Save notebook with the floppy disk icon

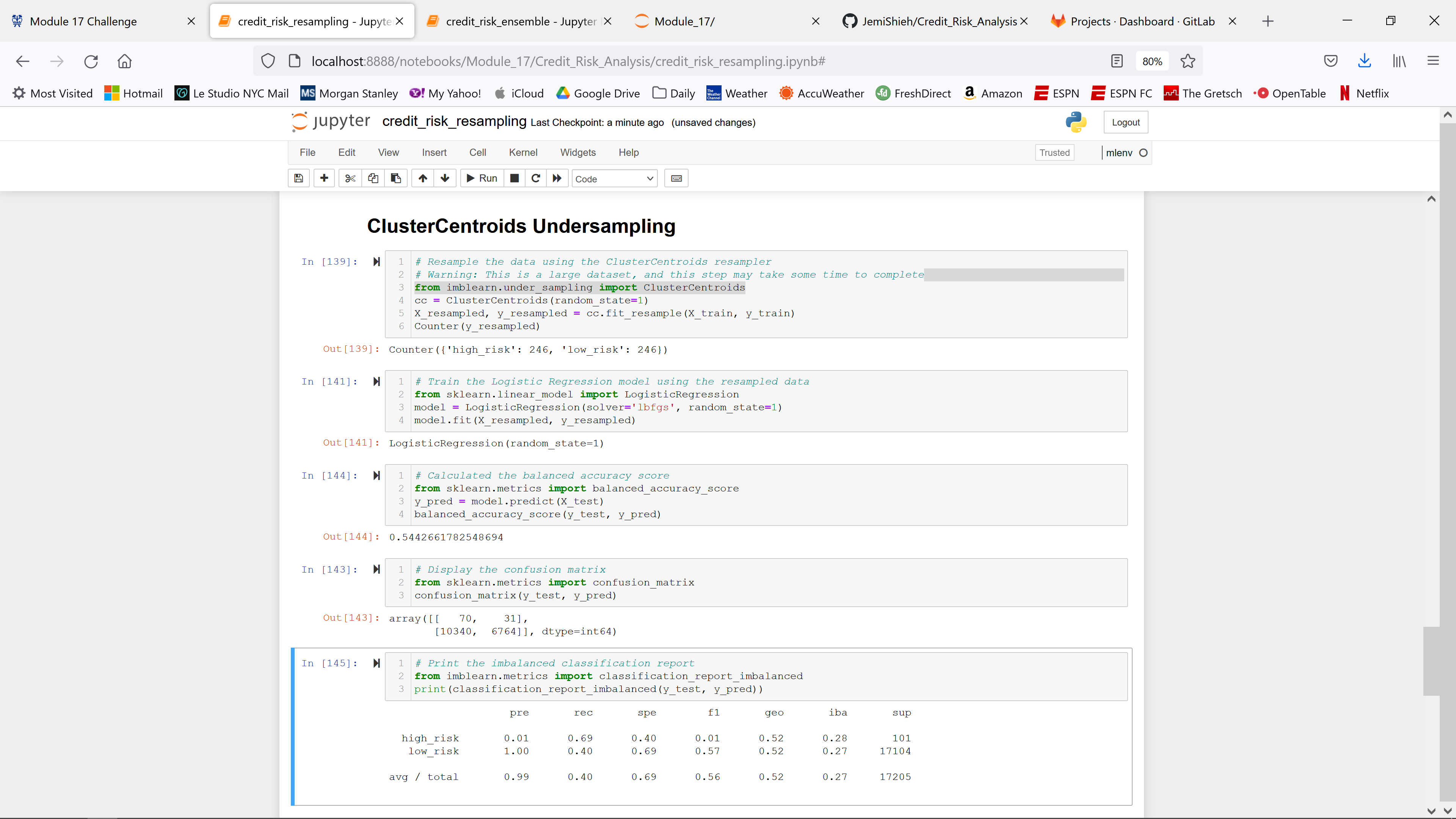pyautogui.click(x=298, y=179)
